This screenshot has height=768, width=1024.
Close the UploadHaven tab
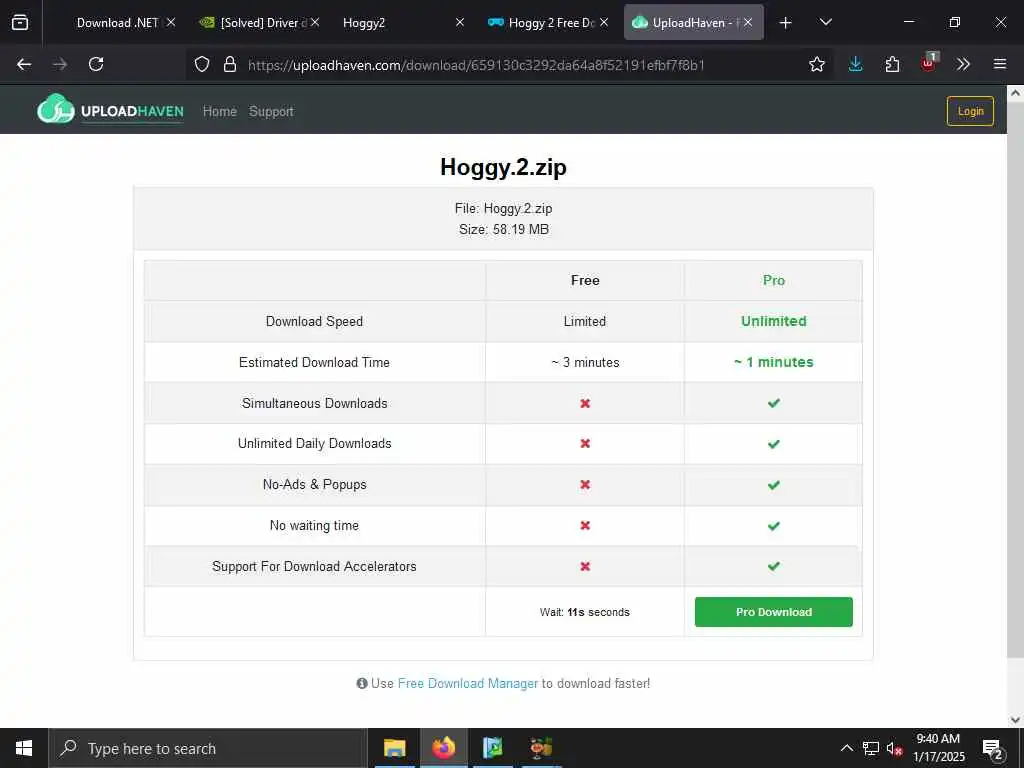[748, 22]
